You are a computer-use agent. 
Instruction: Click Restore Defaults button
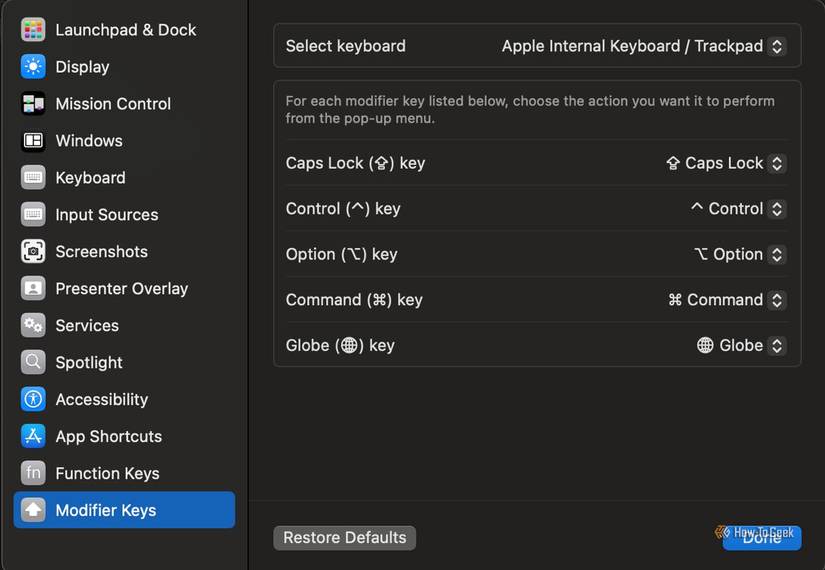pos(345,538)
